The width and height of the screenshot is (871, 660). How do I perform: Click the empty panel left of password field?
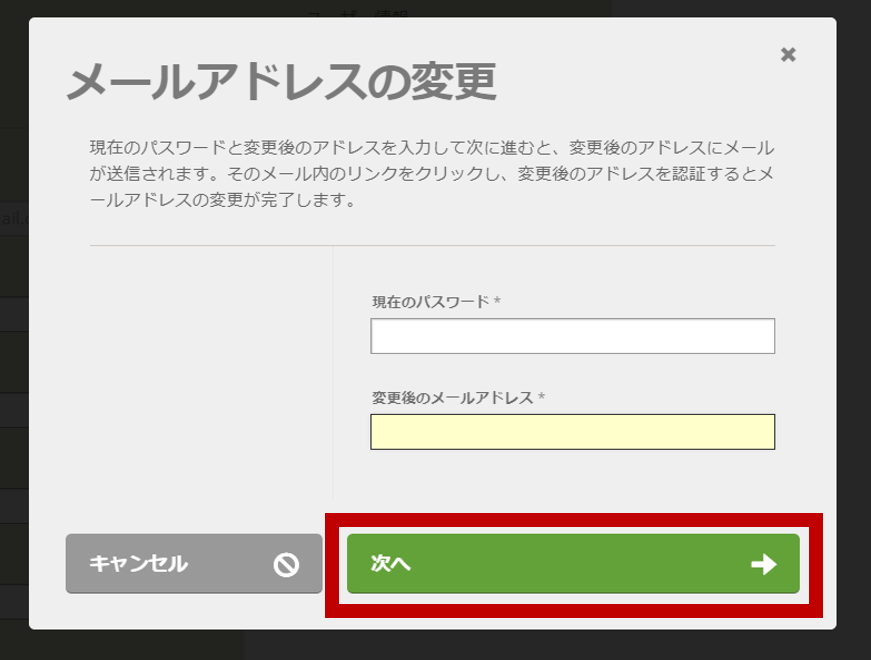point(210,370)
